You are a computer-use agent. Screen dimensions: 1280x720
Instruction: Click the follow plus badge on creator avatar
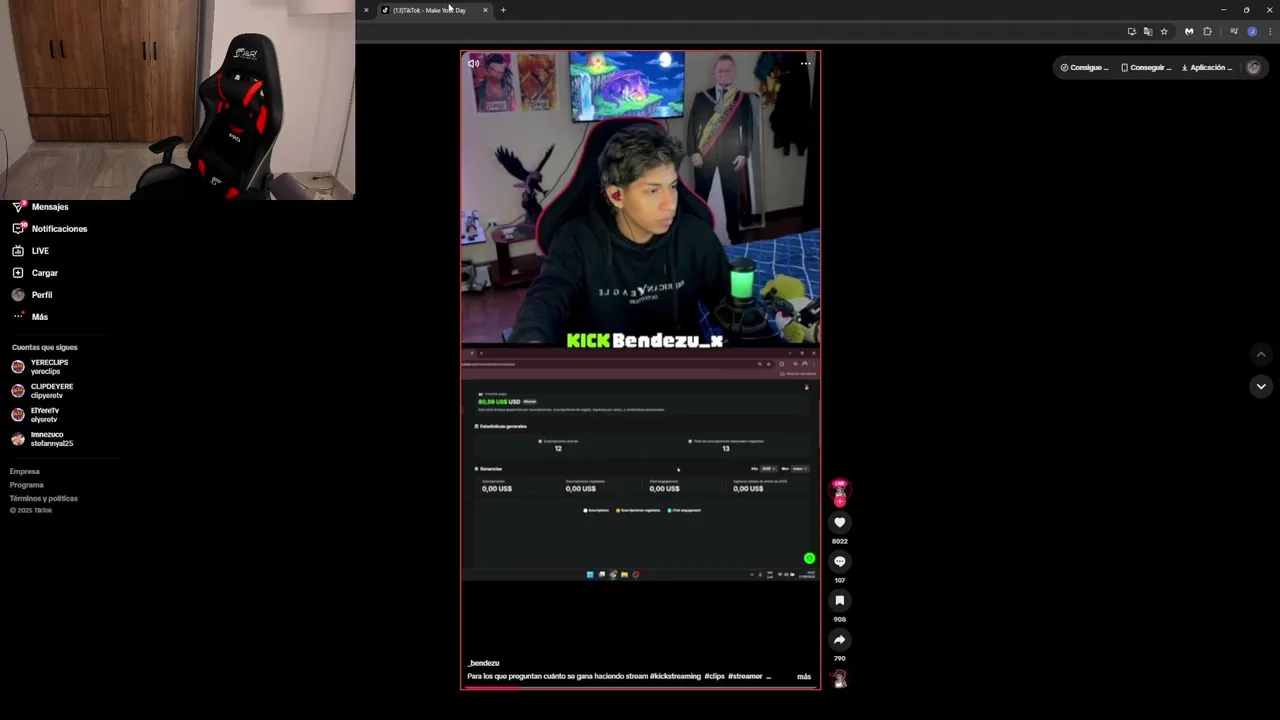point(839,502)
